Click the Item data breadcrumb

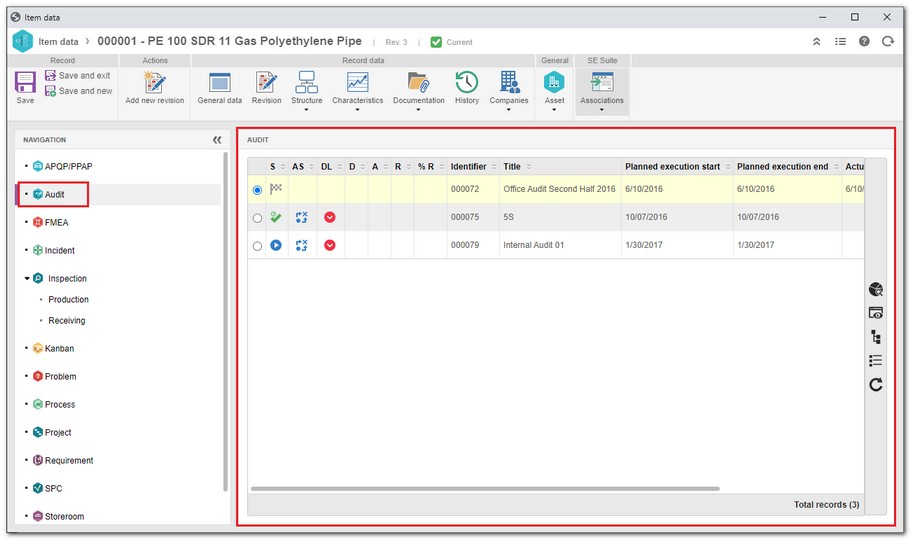coord(58,42)
